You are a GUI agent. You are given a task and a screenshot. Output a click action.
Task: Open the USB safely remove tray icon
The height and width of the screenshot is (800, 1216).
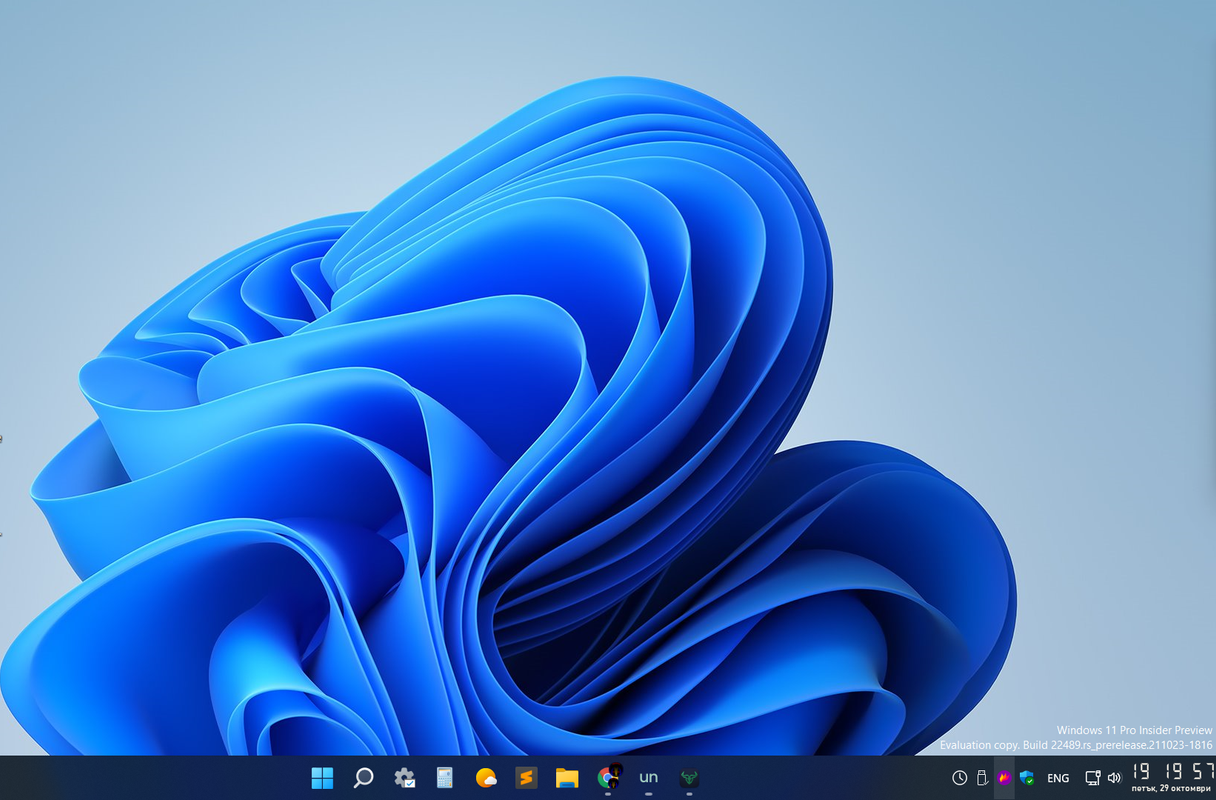(982, 778)
